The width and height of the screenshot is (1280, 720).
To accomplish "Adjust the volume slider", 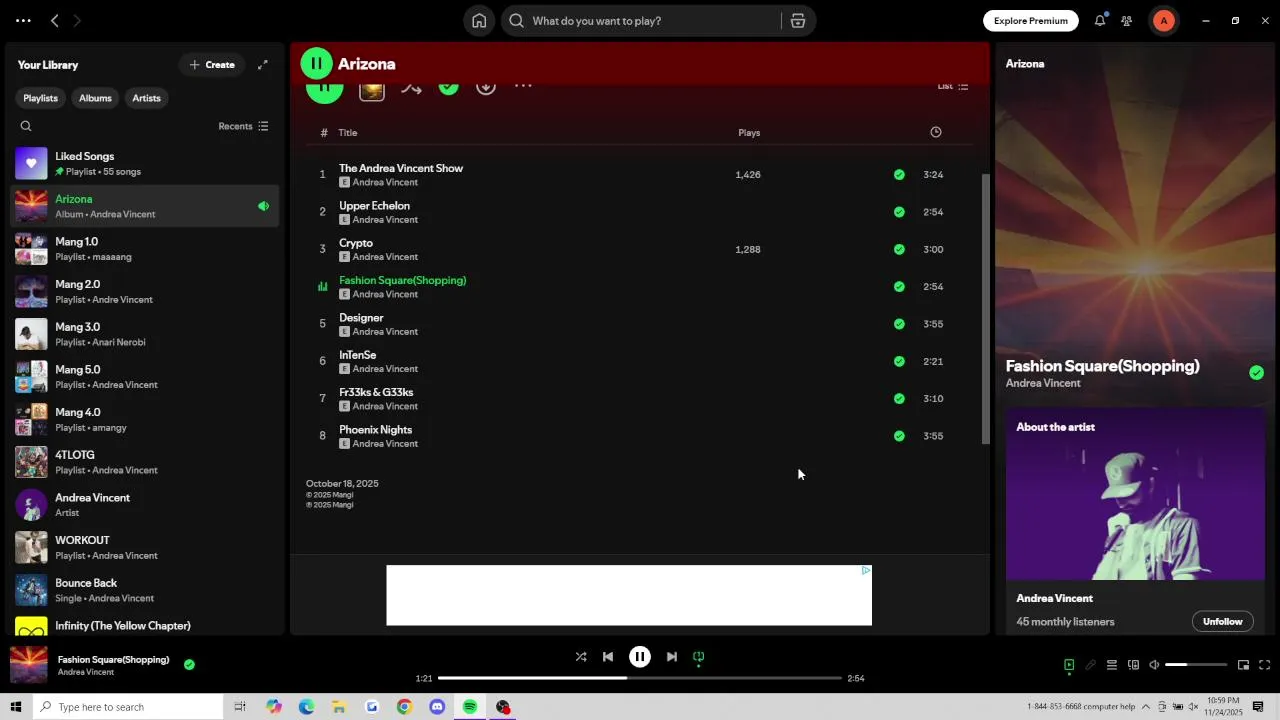I will click(1196, 665).
